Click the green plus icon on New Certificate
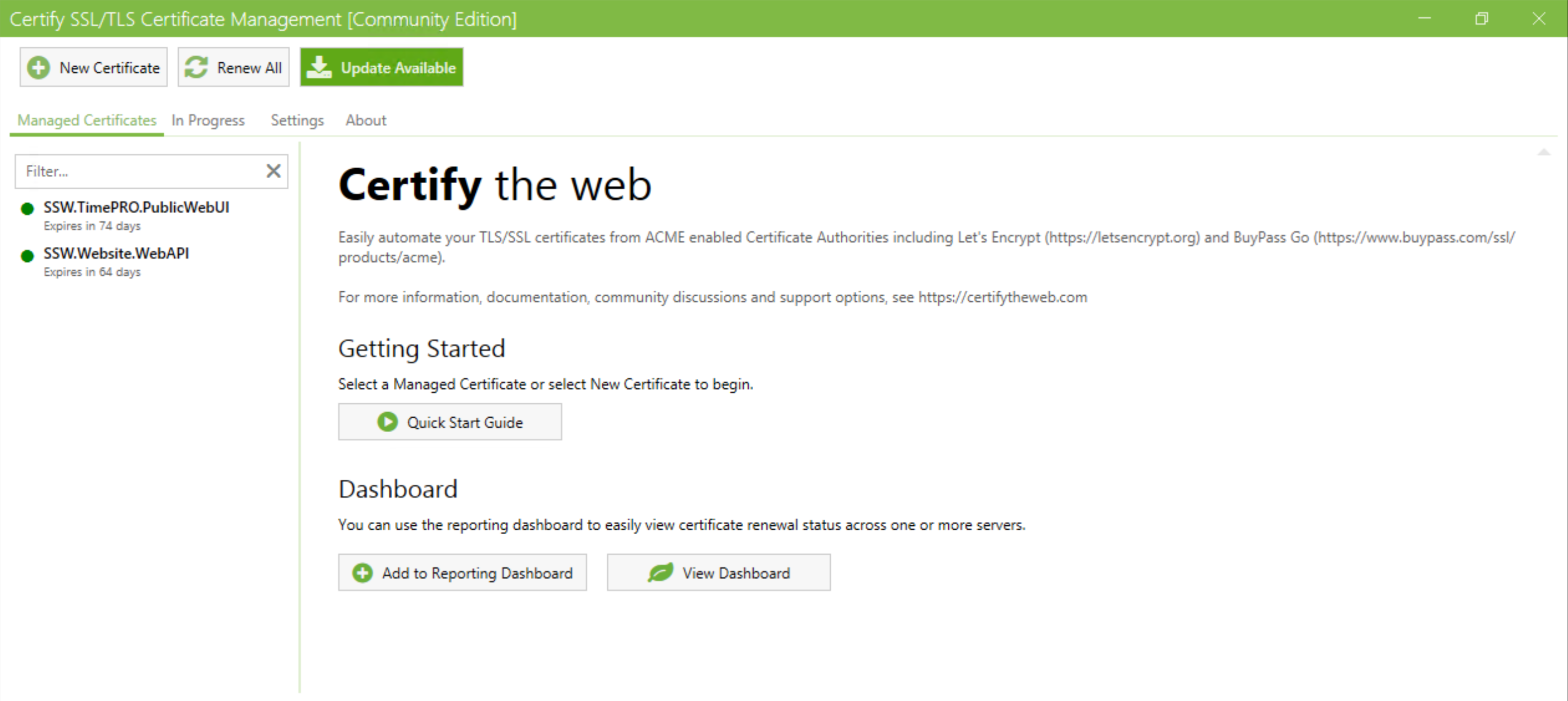The image size is (1568, 701). click(x=38, y=68)
